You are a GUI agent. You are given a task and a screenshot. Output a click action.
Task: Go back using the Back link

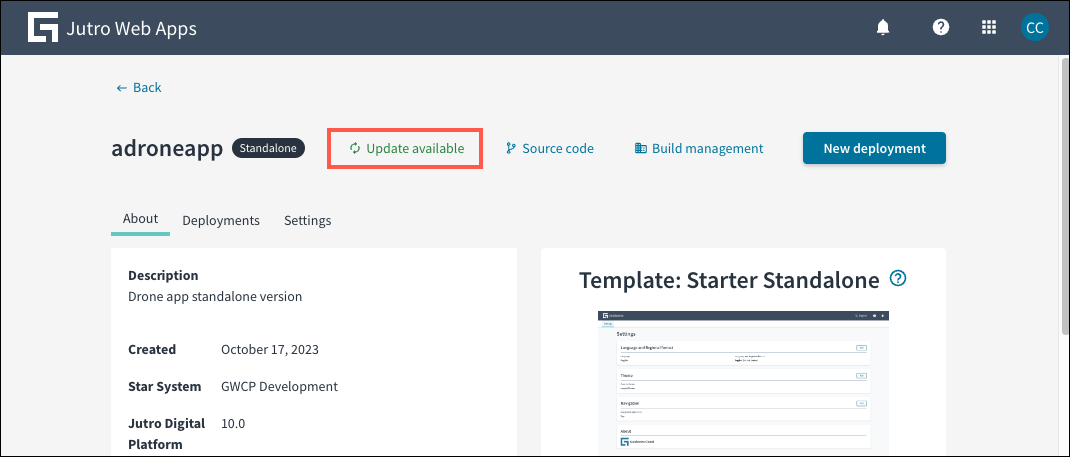[139, 87]
